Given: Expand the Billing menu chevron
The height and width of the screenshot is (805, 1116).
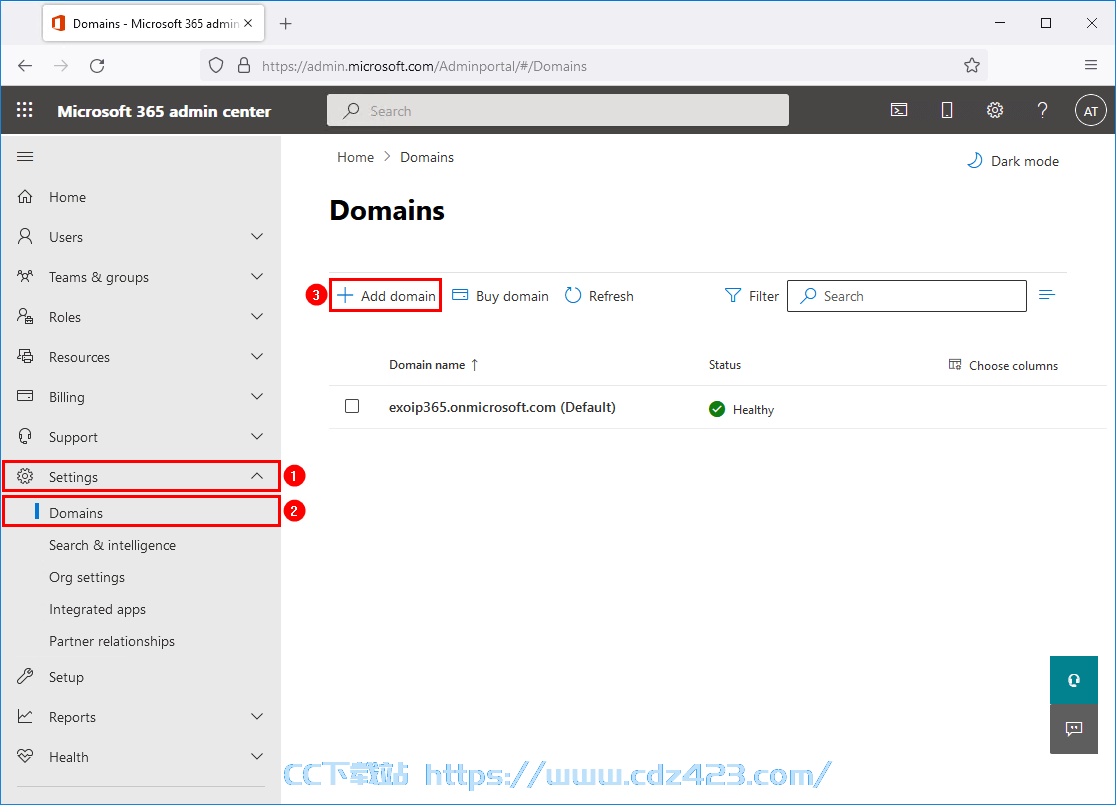Looking at the screenshot, I should point(257,396).
